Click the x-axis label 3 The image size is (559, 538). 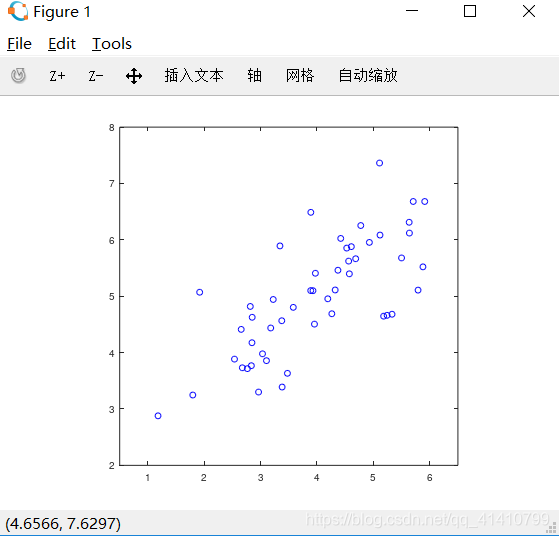(x=261, y=478)
